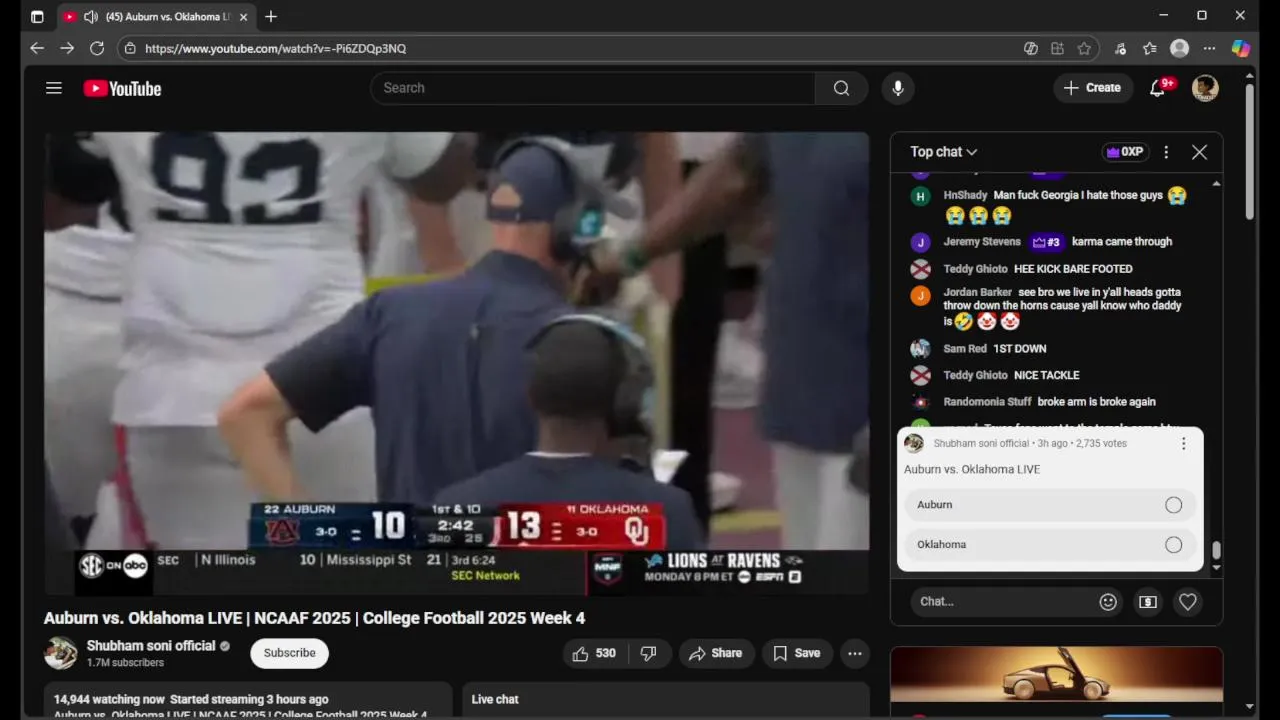Reload the YouTube page
Viewport: 1280px width, 720px height.
pyautogui.click(x=97, y=48)
